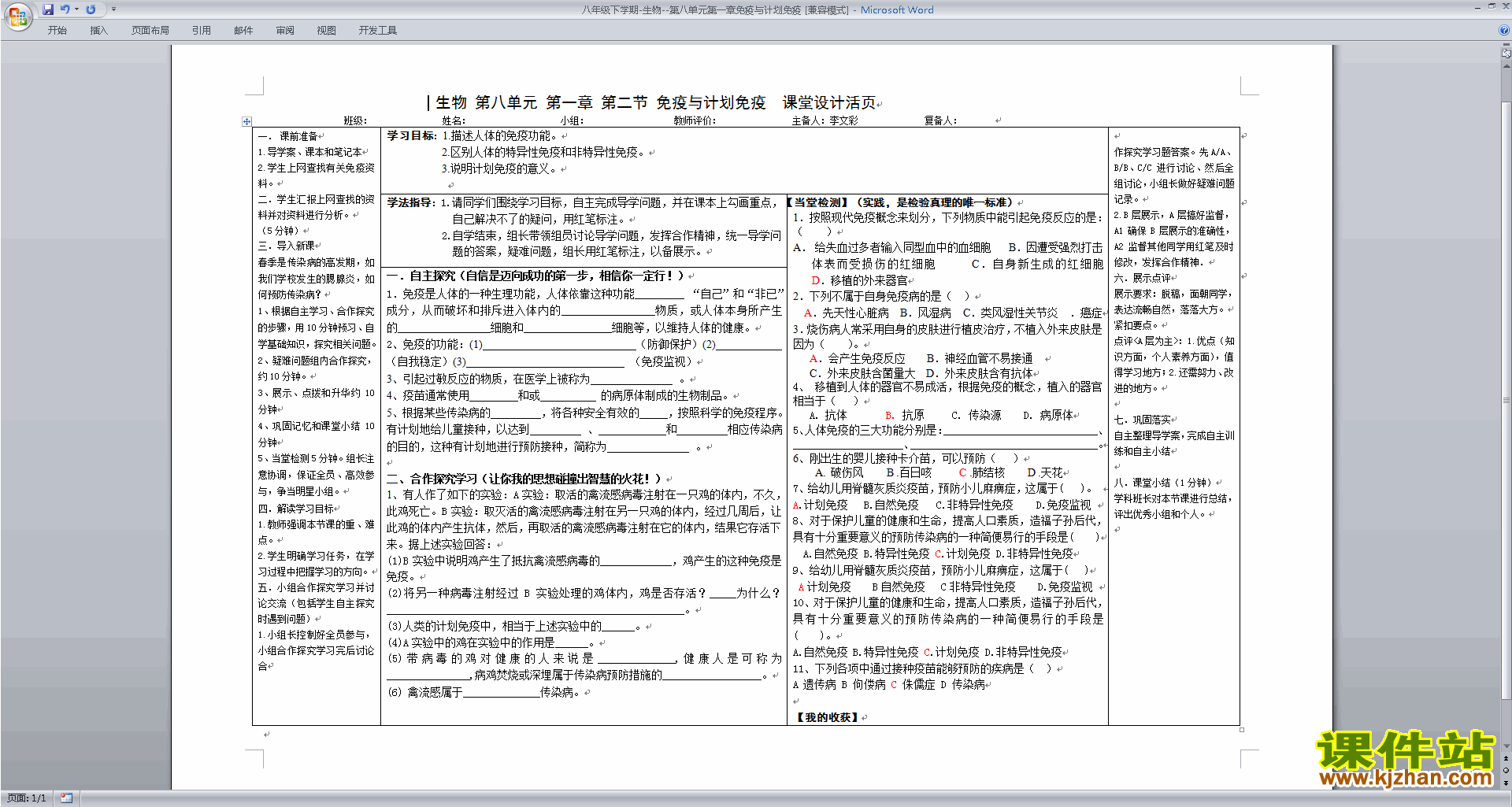The height and width of the screenshot is (807, 1512).
Task: Switch to the 视图 tab
Action: coord(326,31)
